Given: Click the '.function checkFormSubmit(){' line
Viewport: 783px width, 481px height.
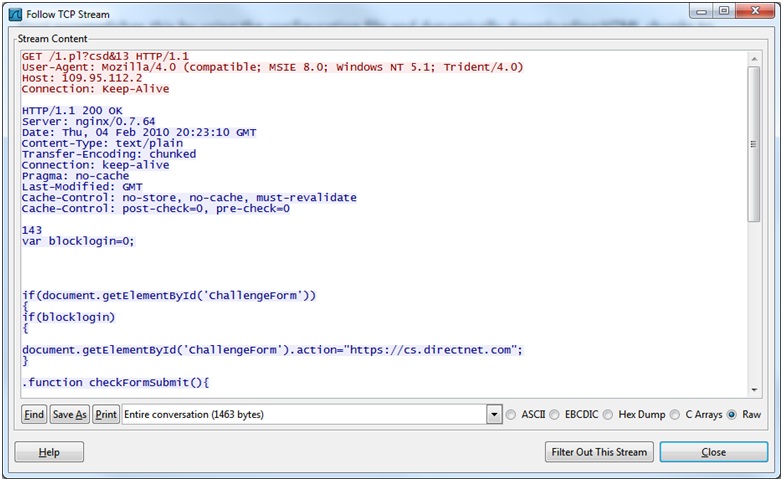Looking at the screenshot, I should pyautogui.click(x=116, y=383).
